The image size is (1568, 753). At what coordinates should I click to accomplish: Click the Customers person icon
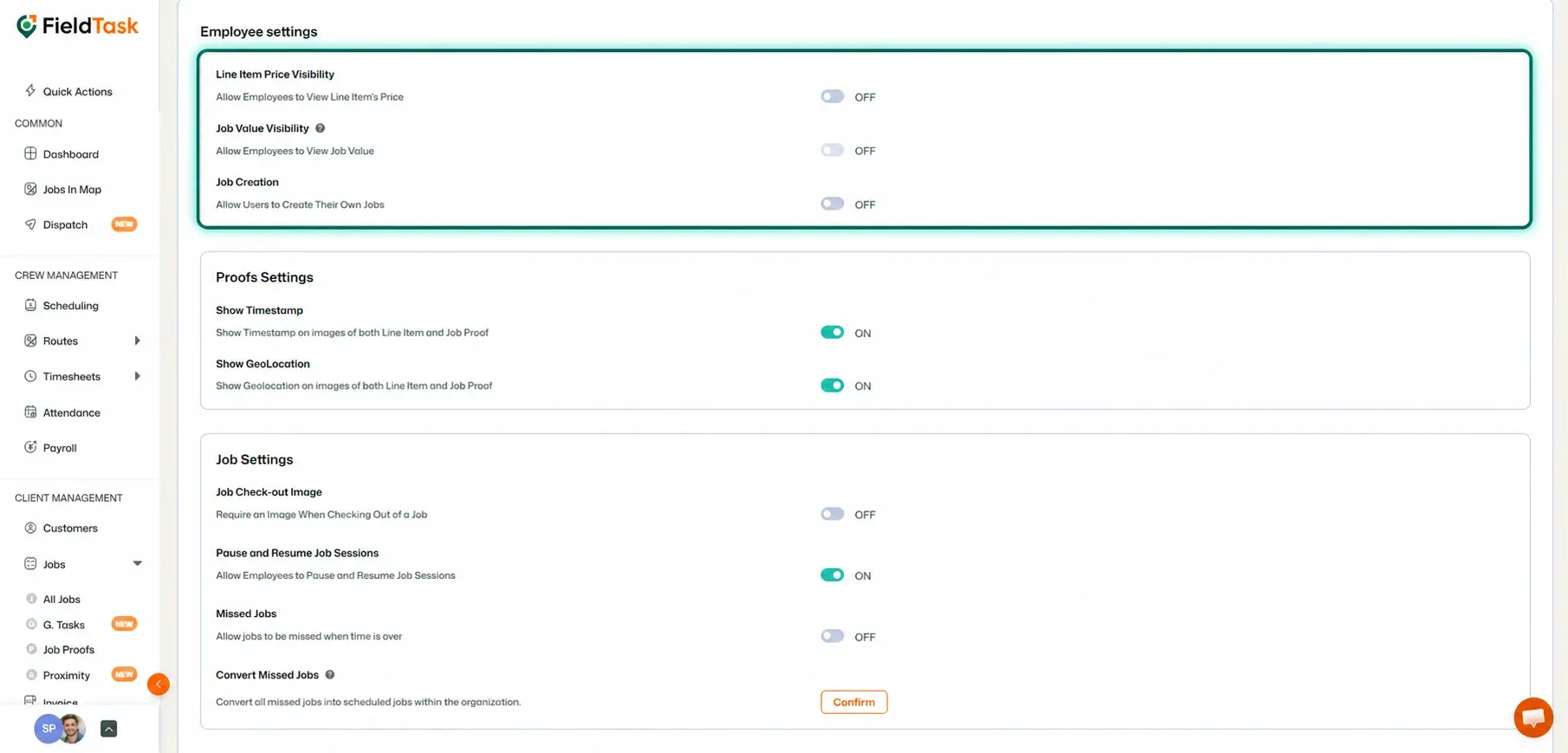(x=30, y=528)
